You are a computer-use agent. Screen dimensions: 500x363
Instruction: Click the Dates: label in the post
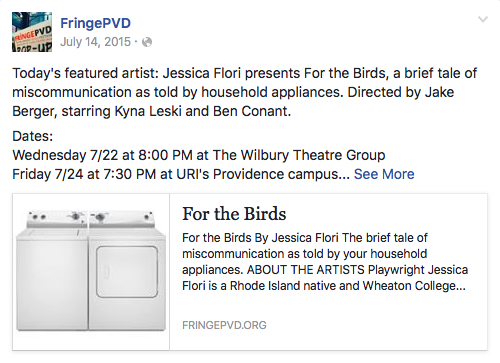point(33,136)
